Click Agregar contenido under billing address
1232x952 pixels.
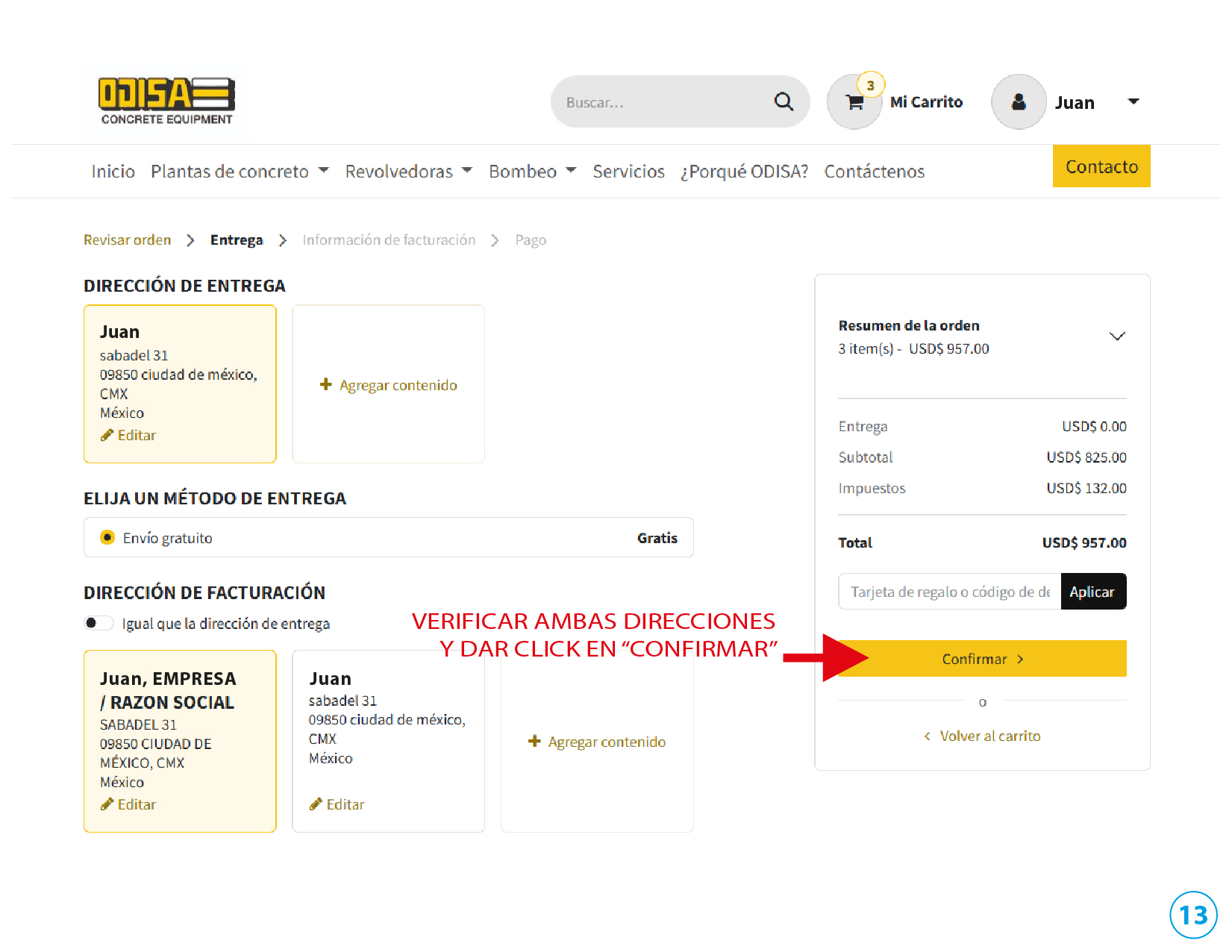607,742
